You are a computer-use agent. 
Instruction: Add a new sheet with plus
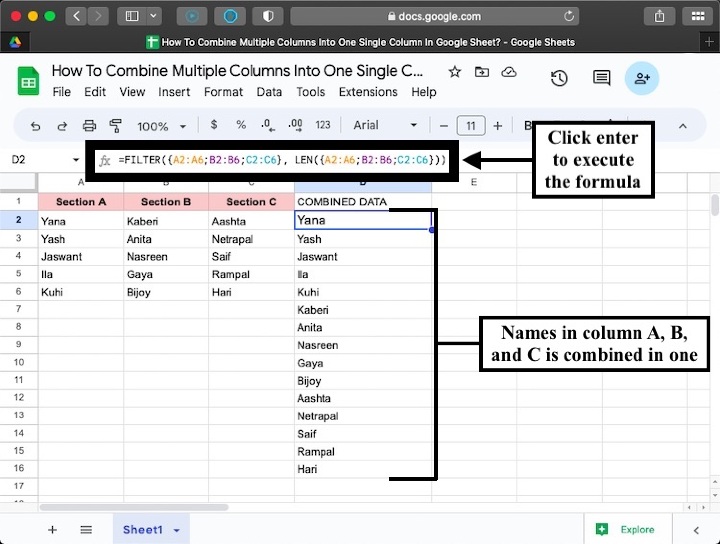pos(52,530)
